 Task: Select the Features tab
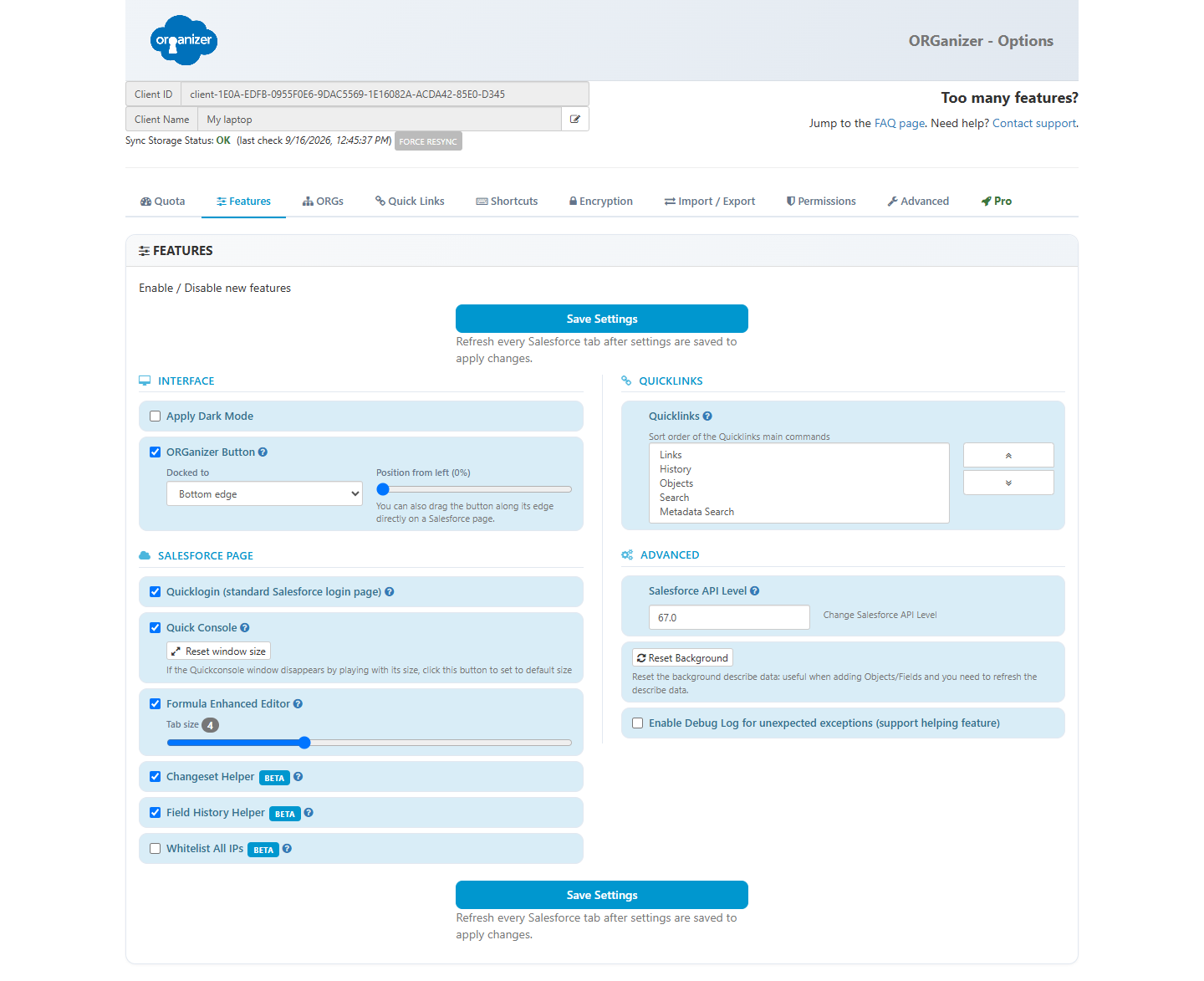tap(243, 202)
